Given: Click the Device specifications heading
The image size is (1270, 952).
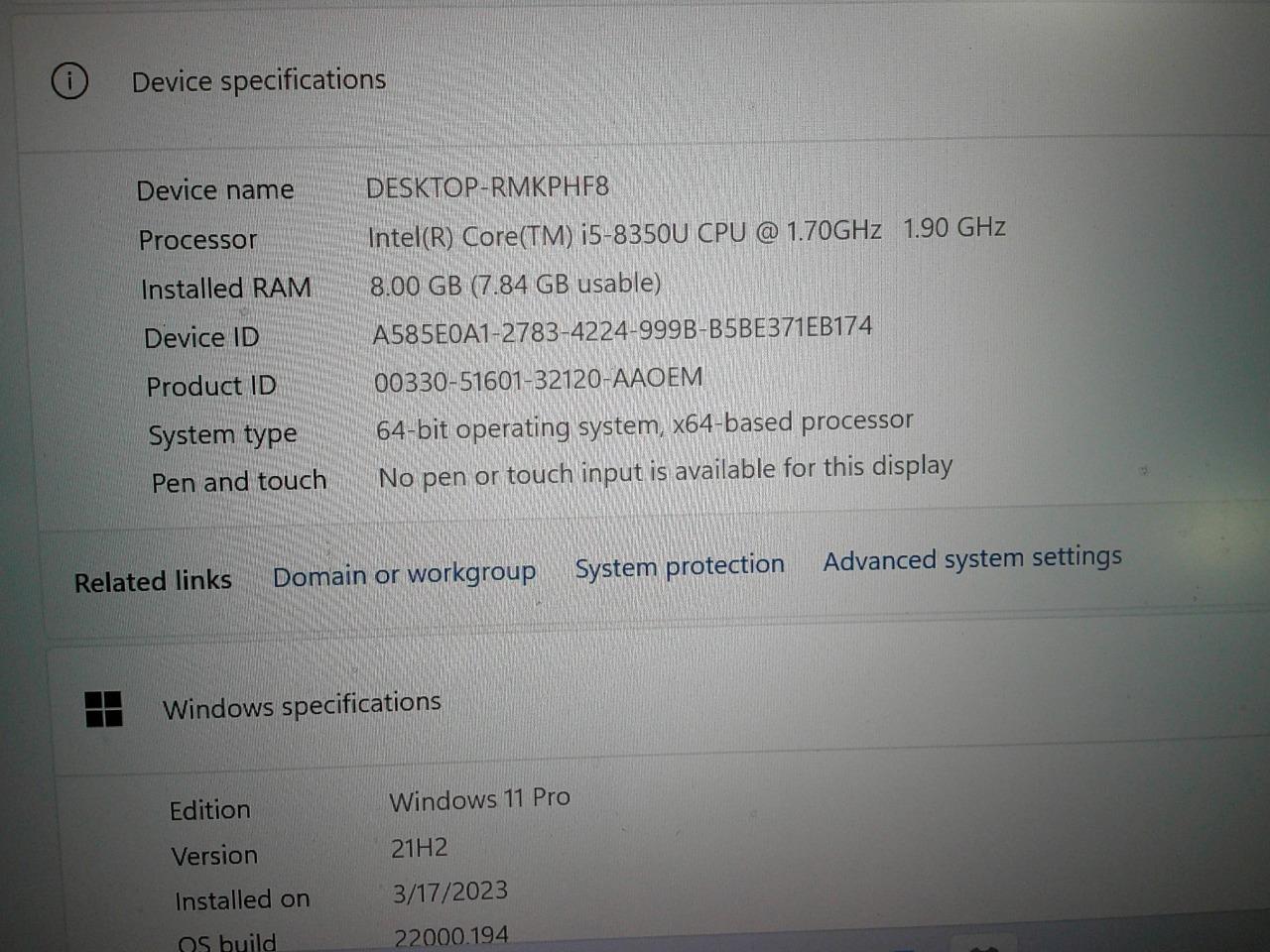Looking at the screenshot, I should pyautogui.click(x=259, y=80).
